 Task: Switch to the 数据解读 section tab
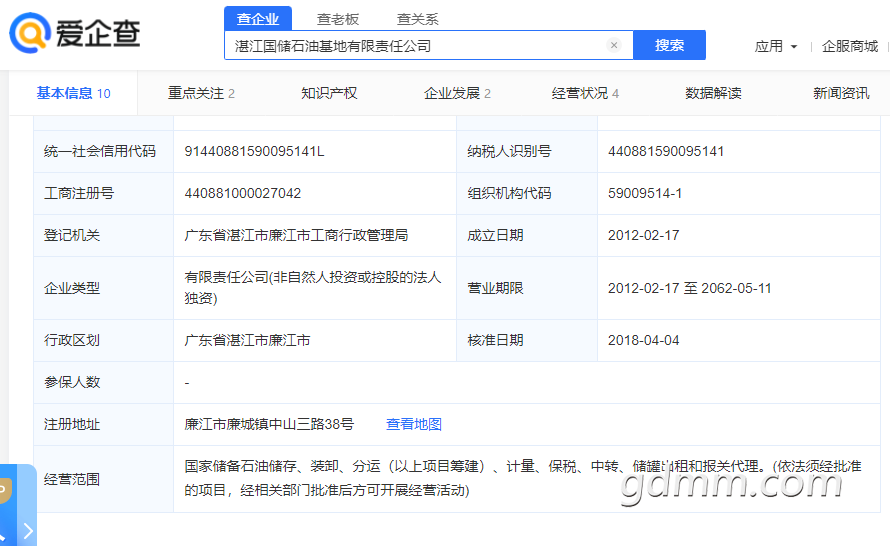(713, 93)
